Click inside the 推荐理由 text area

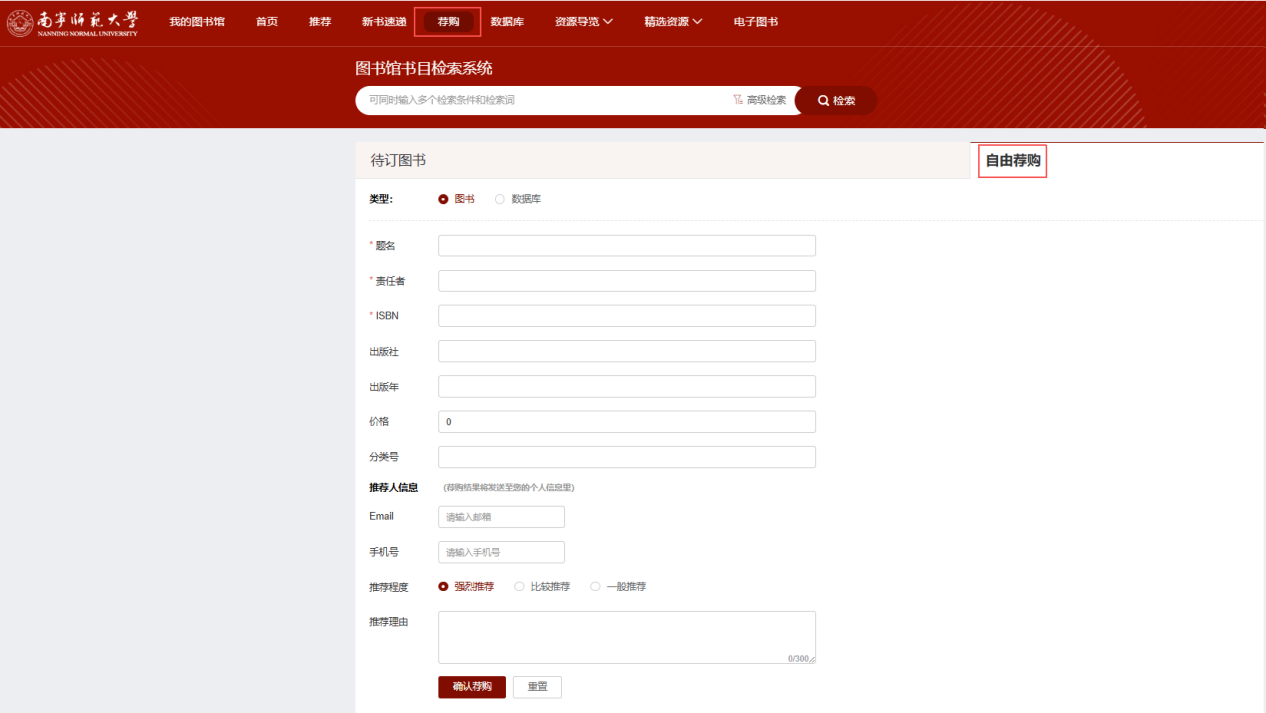click(626, 635)
